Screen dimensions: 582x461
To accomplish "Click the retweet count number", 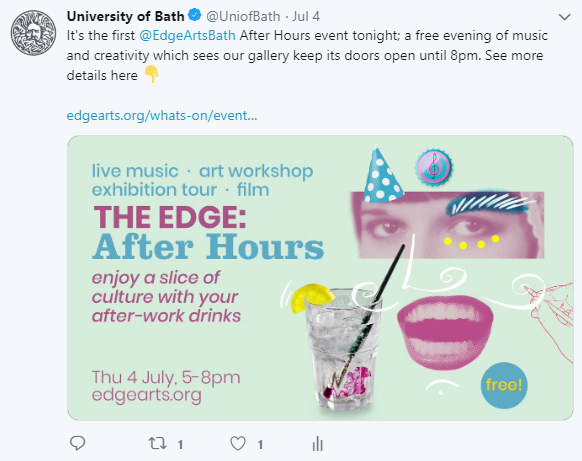I will coord(180,444).
